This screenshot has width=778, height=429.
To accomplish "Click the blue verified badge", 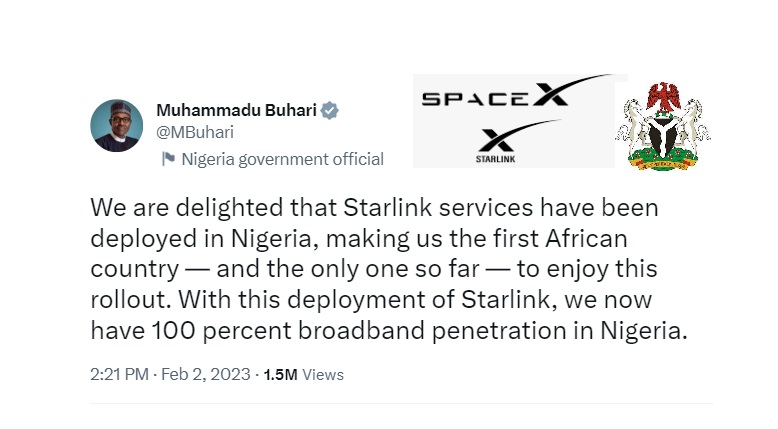I will (x=329, y=109).
